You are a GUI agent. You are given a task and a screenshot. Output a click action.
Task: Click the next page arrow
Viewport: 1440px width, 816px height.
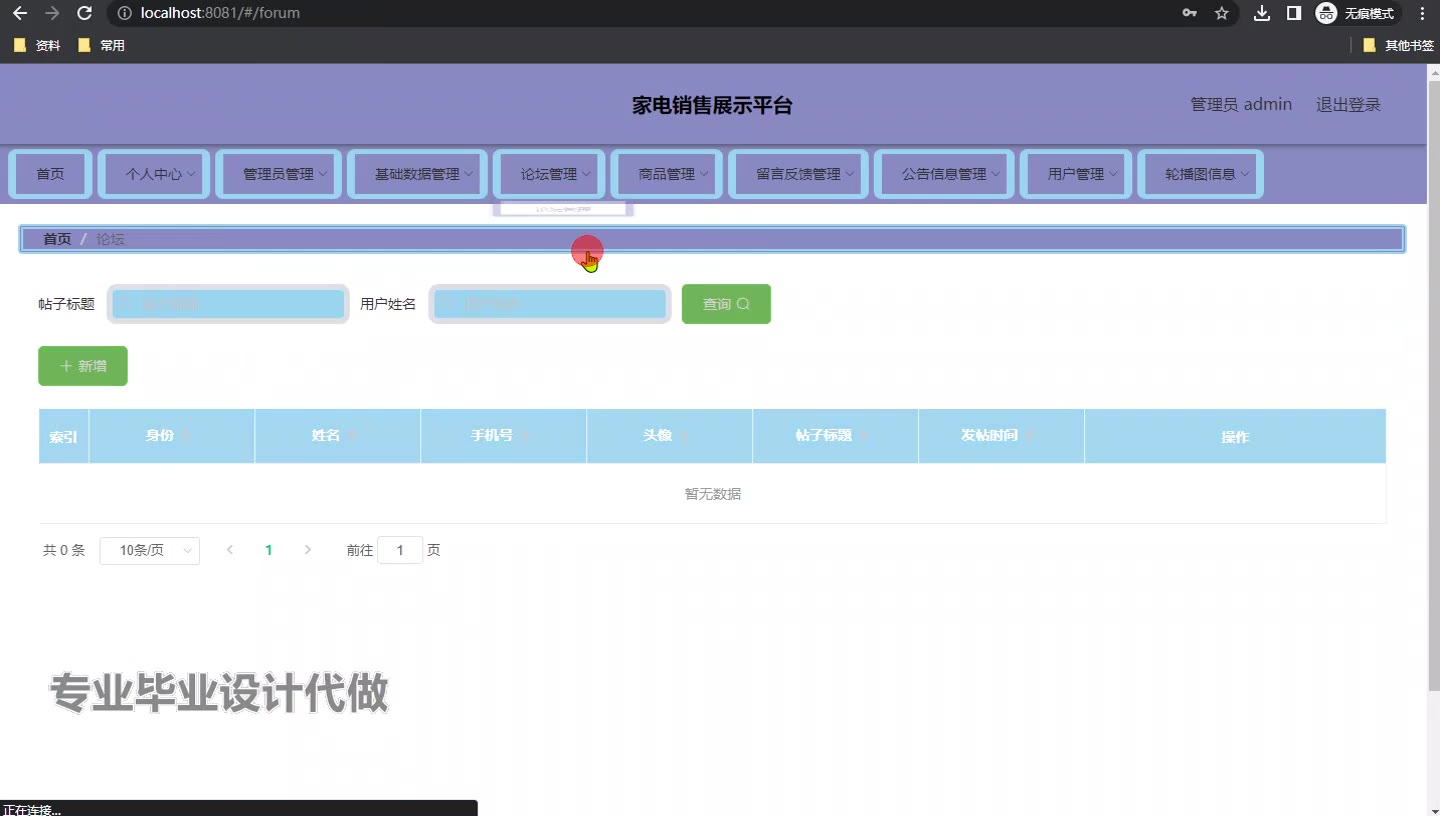[x=307, y=550]
